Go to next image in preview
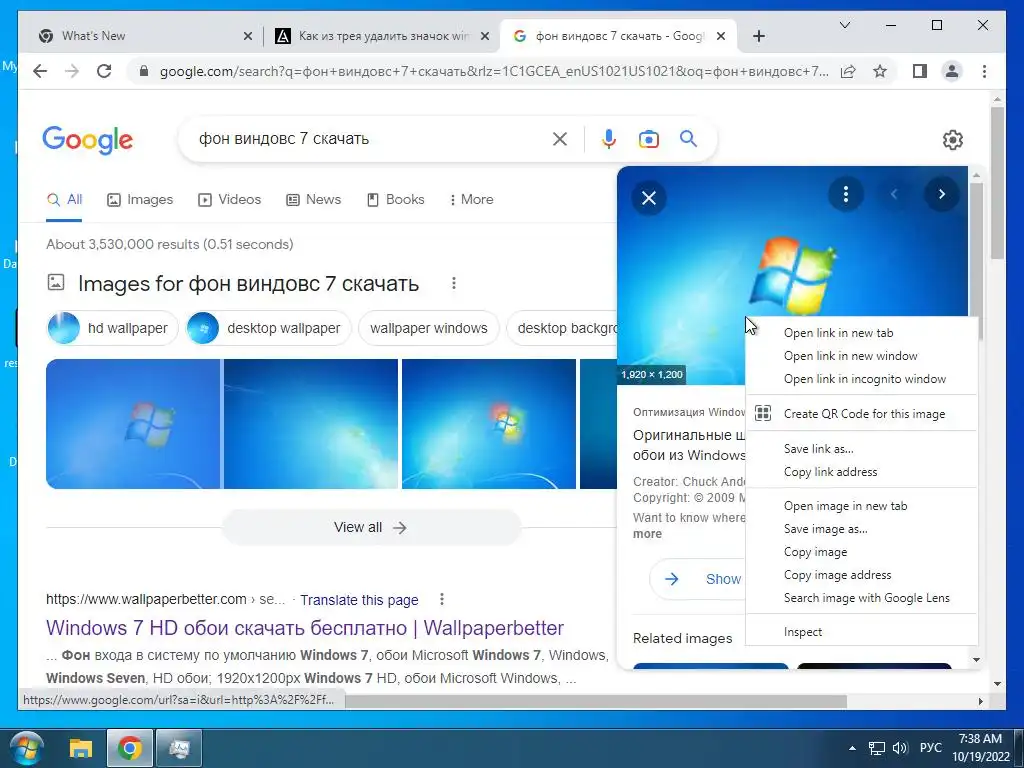 [942, 194]
